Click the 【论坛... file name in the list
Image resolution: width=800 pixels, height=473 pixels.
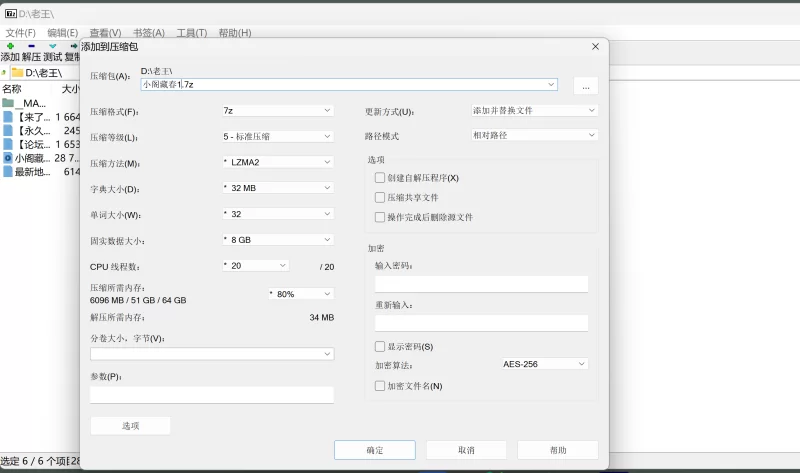pyautogui.click(x=33, y=144)
